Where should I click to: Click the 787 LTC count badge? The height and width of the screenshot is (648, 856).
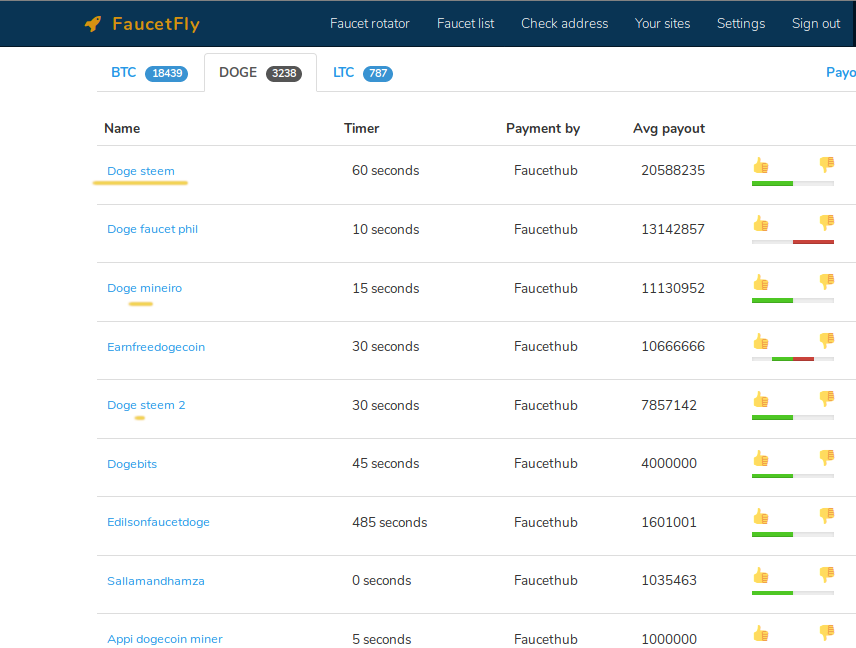click(378, 73)
